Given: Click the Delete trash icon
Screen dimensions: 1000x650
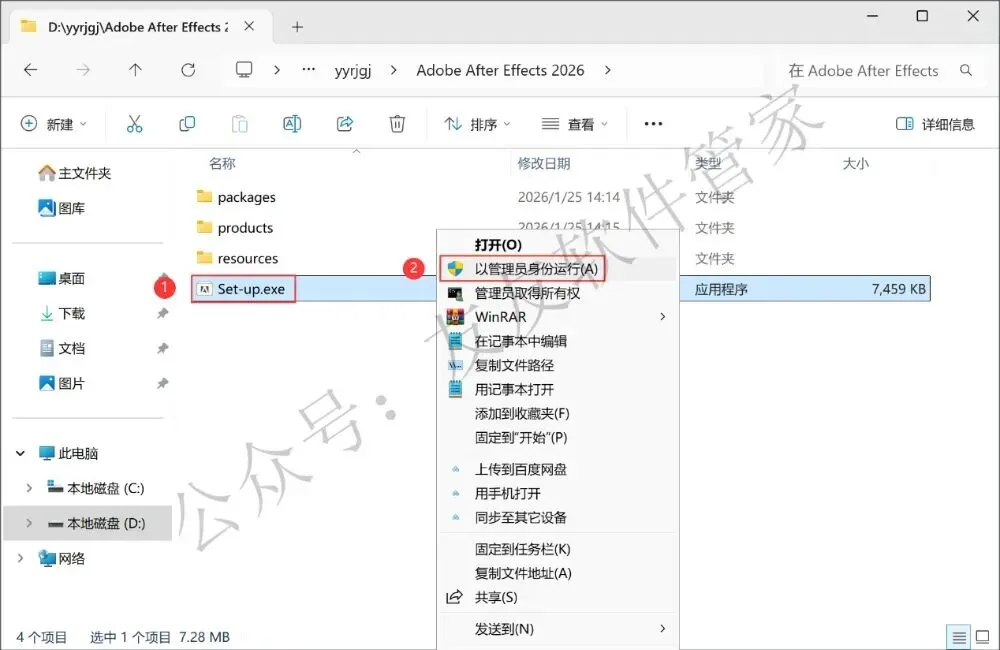Looking at the screenshot, I should (x=397, y=124).
